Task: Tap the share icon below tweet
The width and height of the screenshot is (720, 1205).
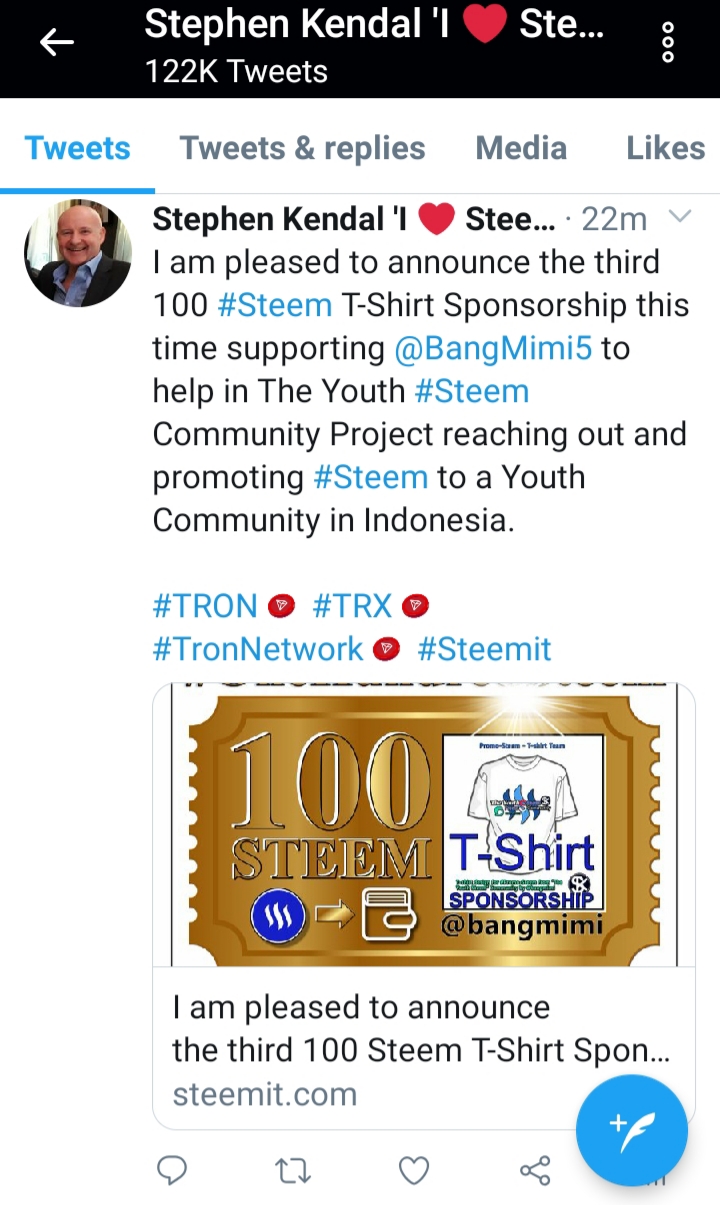Action: [x=535, y=1169]
